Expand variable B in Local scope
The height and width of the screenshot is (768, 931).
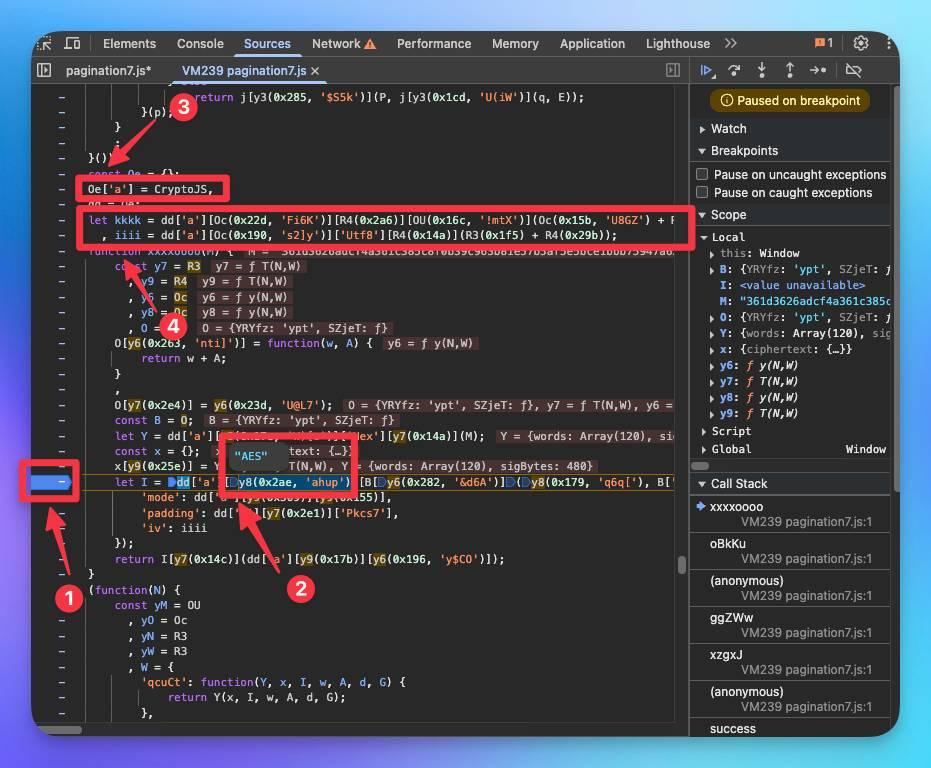tap(712, 270)
